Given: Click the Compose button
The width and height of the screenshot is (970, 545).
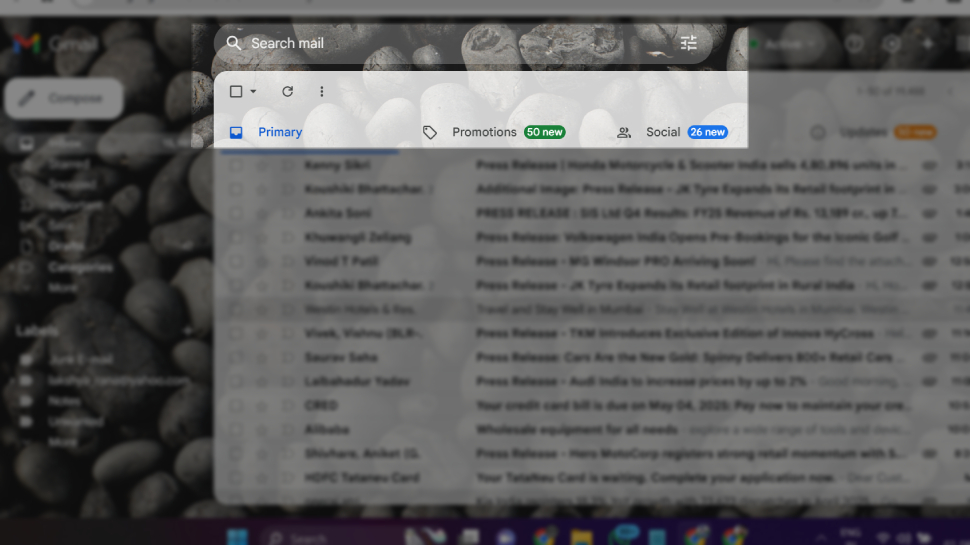Looking at the screenshot, I should pos(64,98).
